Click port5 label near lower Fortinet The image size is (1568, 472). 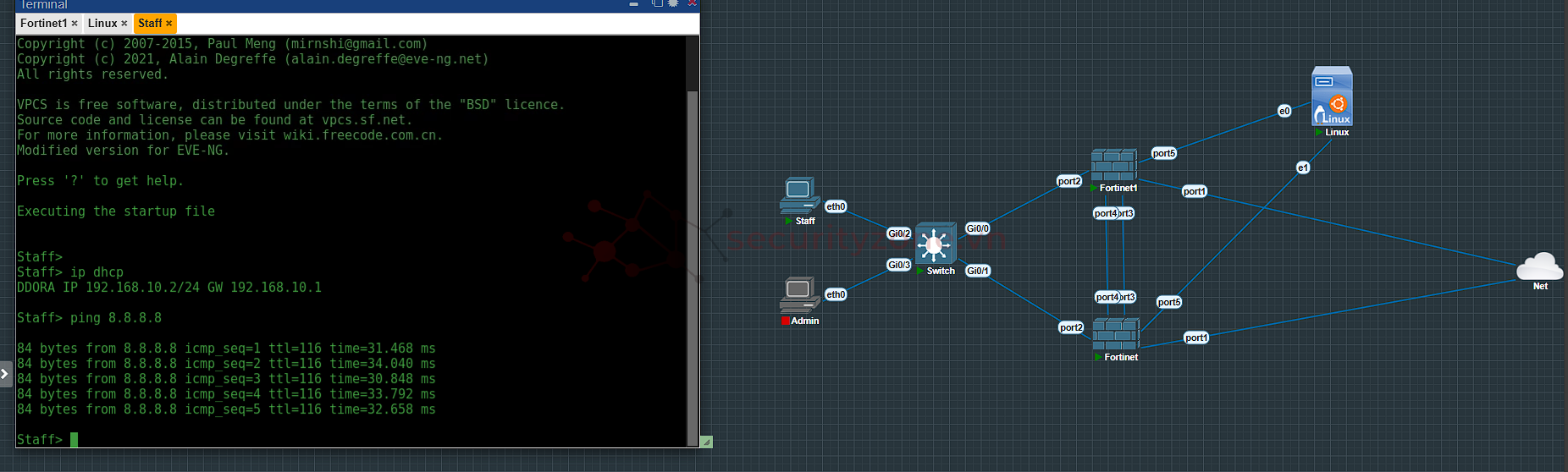coord(1169,302)
